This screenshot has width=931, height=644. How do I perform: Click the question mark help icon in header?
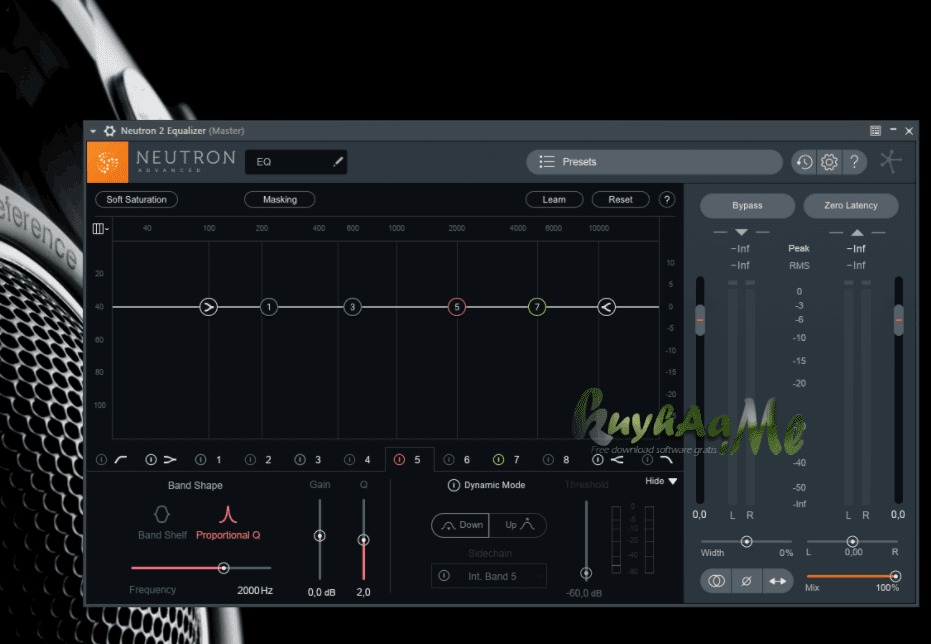point(854,162)
